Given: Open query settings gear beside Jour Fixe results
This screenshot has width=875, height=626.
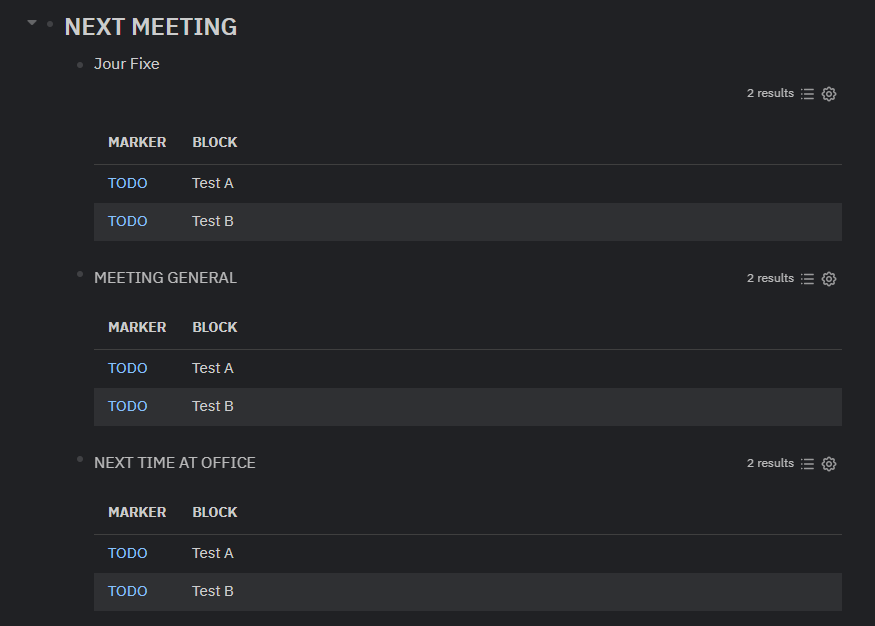Looking at the screenshot, I should 828,93.
